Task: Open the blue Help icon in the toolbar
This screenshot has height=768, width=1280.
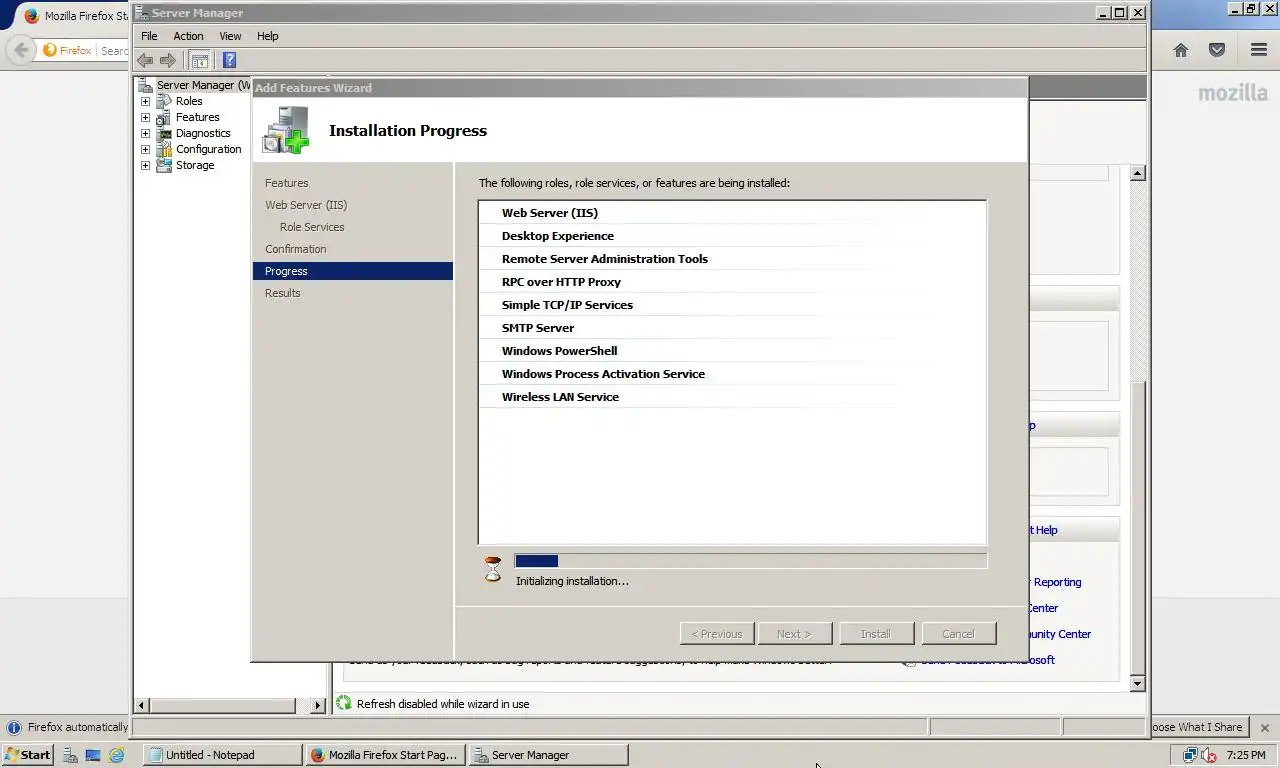Action: [x=229, y=61]
